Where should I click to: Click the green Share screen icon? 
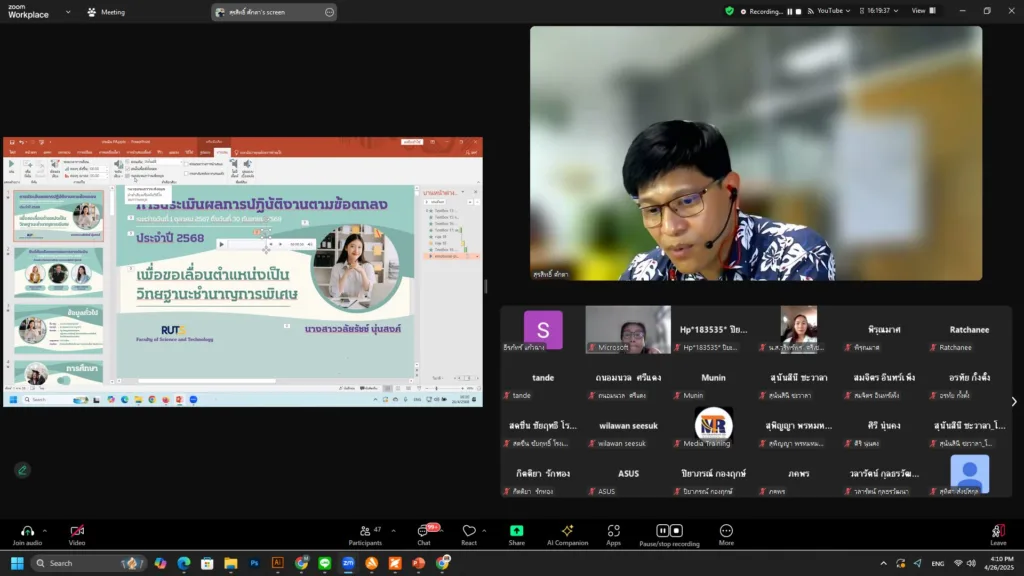click(x=516, y=531)
